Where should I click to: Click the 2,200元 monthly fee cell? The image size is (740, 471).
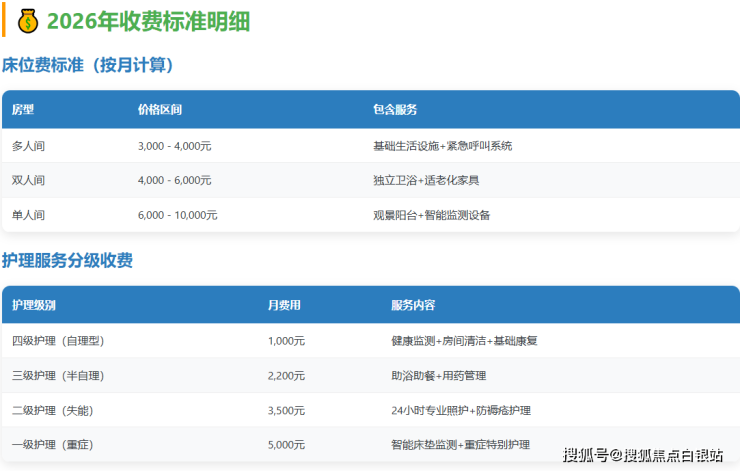point(286,375)
